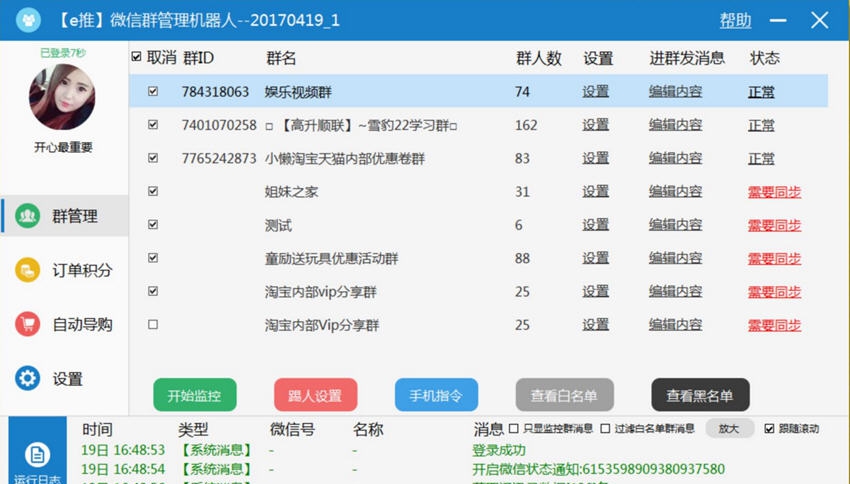
Task: Click 正常 status of 娱乐视频群
Action: click(x=761, y=92)
